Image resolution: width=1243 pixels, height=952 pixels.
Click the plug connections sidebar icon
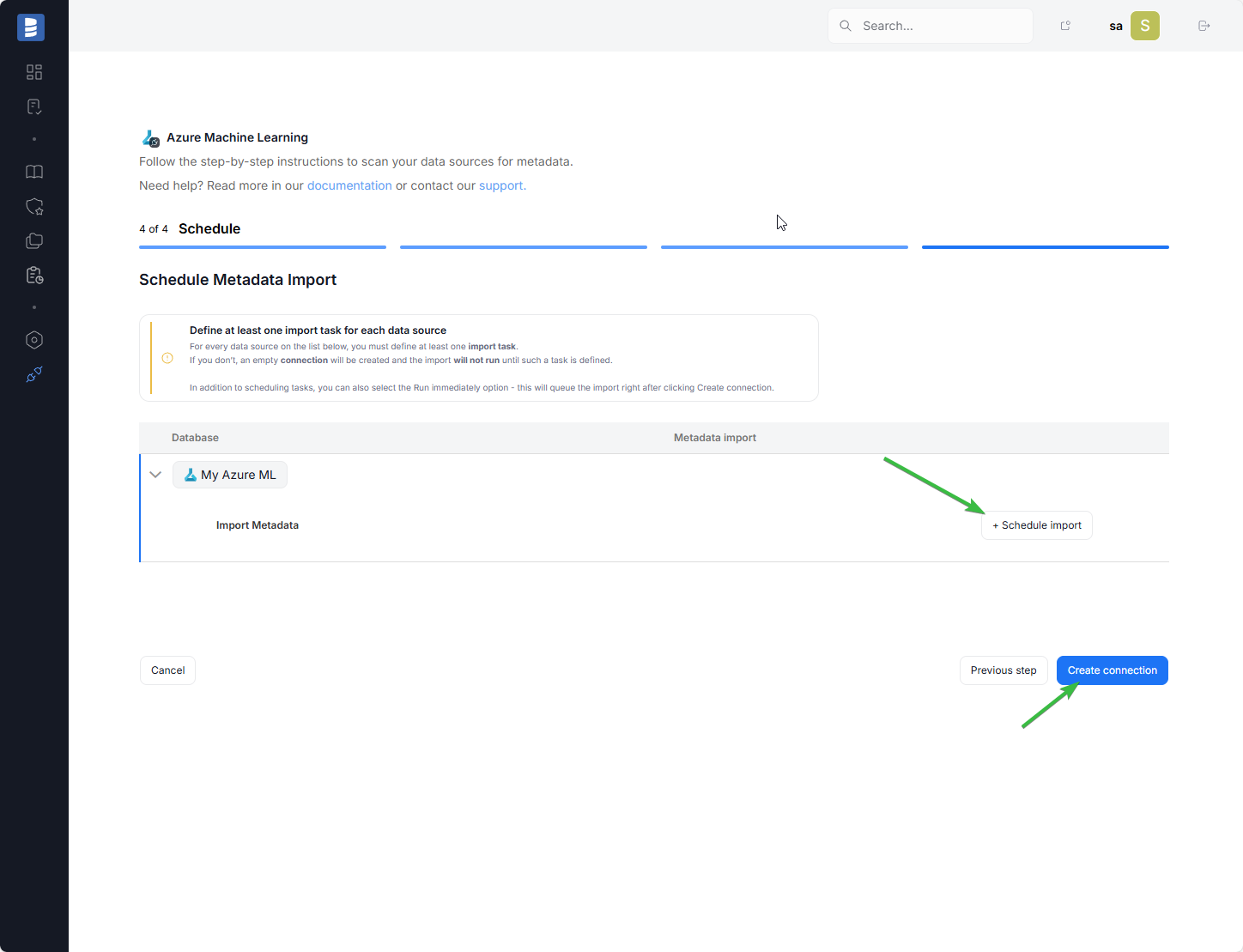[x=34, y=374]
